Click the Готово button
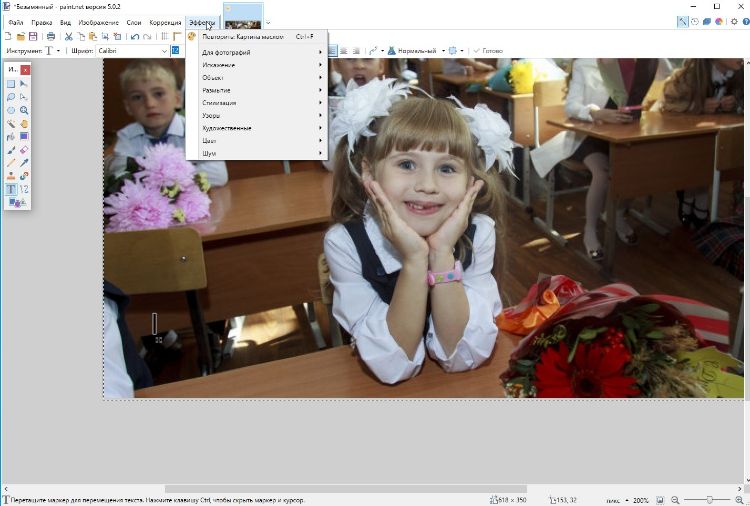 pos(488,51)
